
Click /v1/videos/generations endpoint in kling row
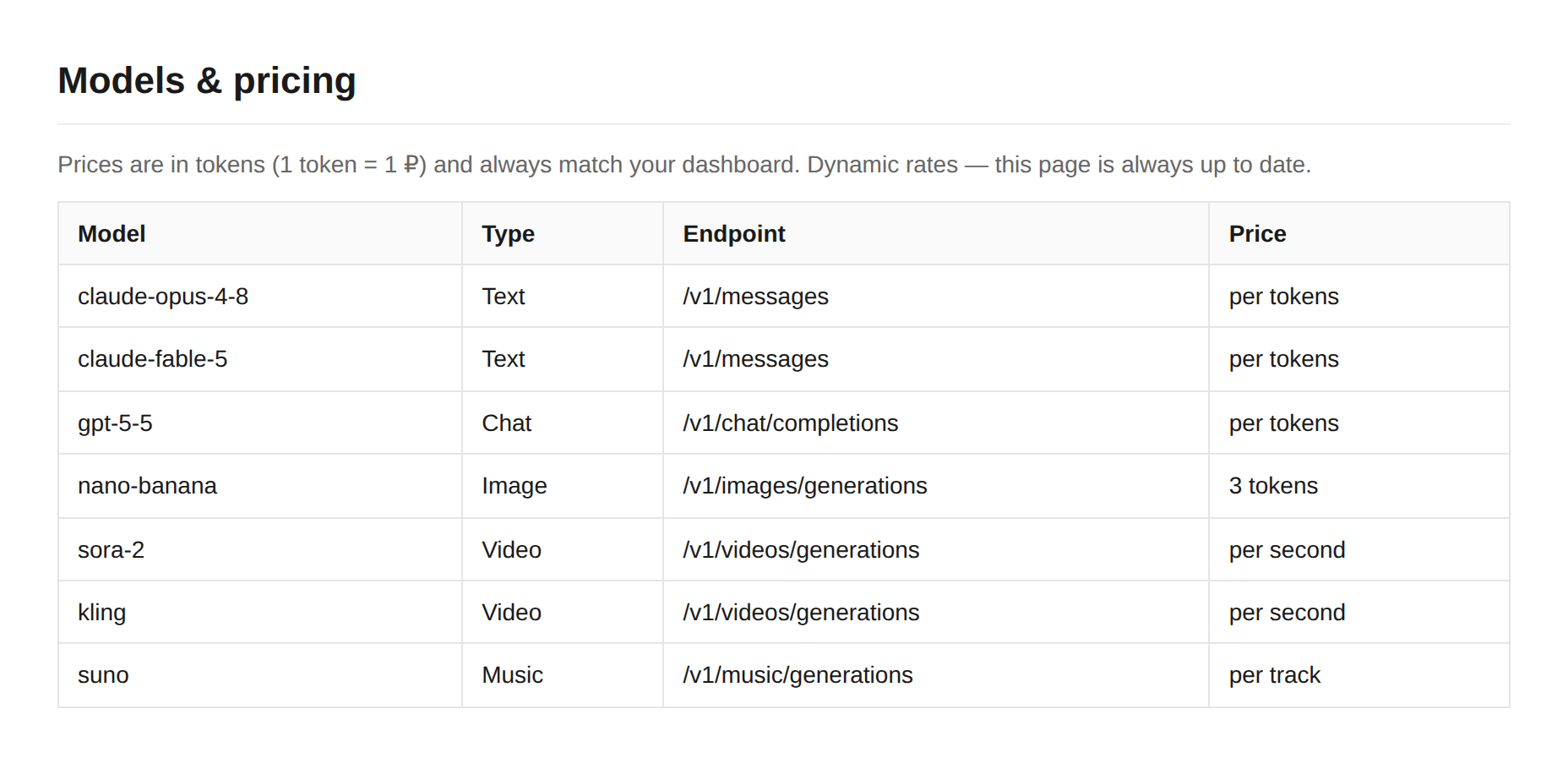[936, 613]
